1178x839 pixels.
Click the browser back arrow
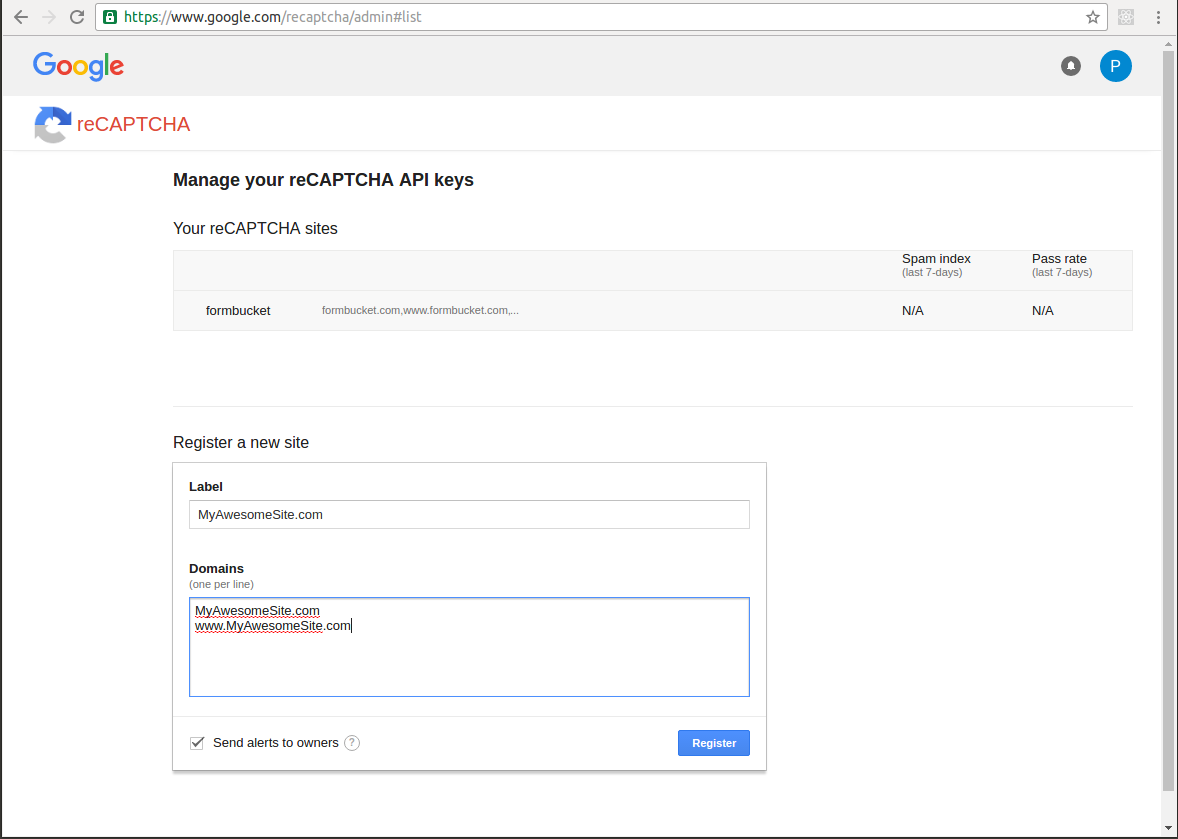coord(21,17)
